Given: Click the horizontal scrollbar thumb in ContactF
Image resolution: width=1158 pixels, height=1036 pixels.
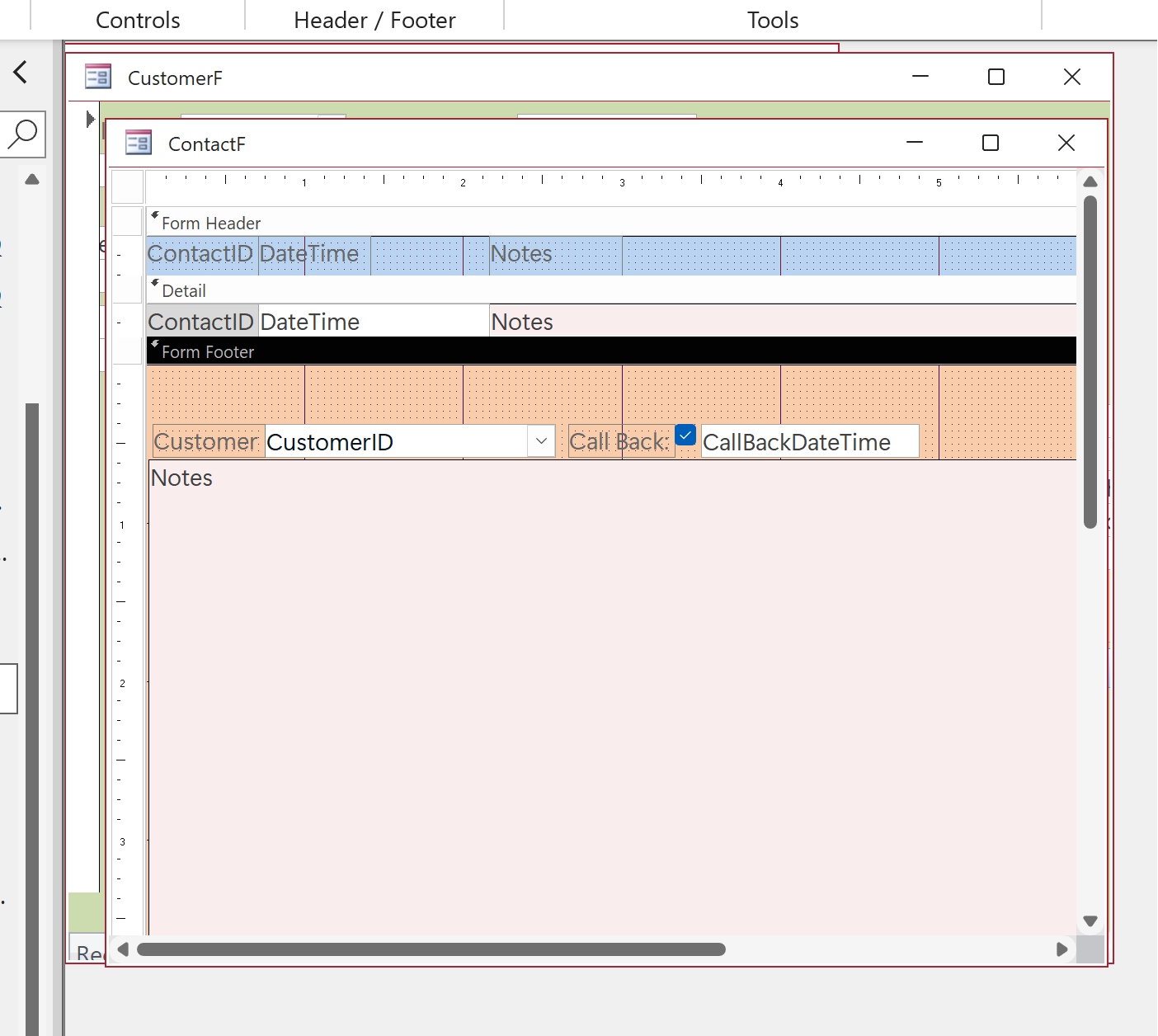Looking at the screenshot, I should pos(431,949).
